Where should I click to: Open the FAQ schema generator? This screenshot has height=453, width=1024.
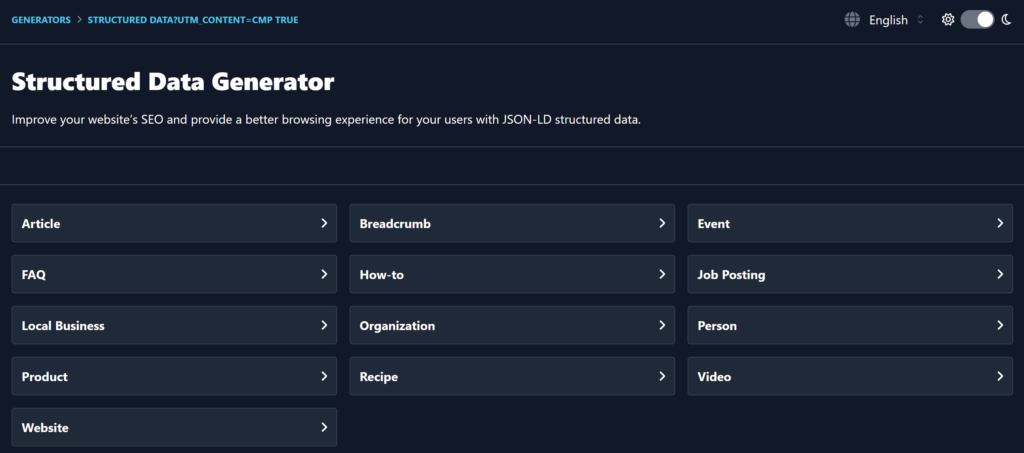174,274
